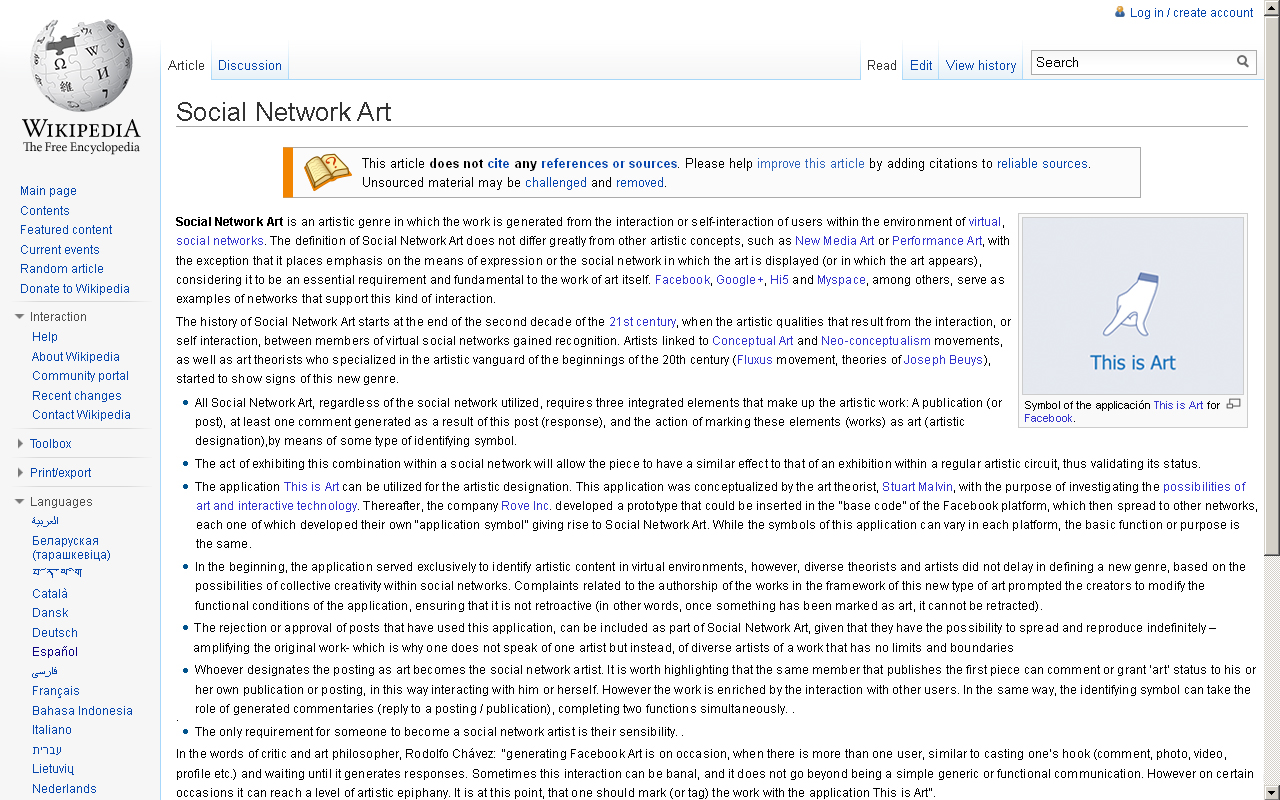Screen dimensions: 1280x800
Task: Click Log in / create account
Action: 1191,12
